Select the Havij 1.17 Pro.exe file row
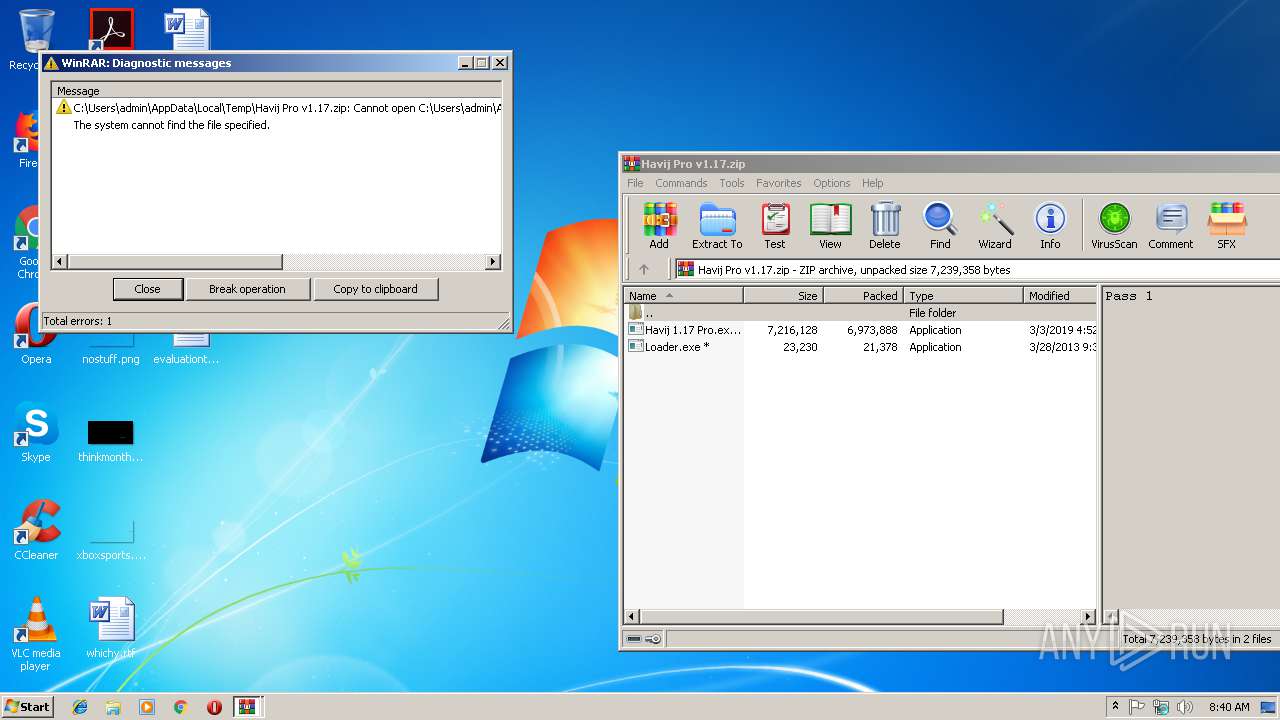The height and width of the screenshot is (720, 1280). click(860, 330)
